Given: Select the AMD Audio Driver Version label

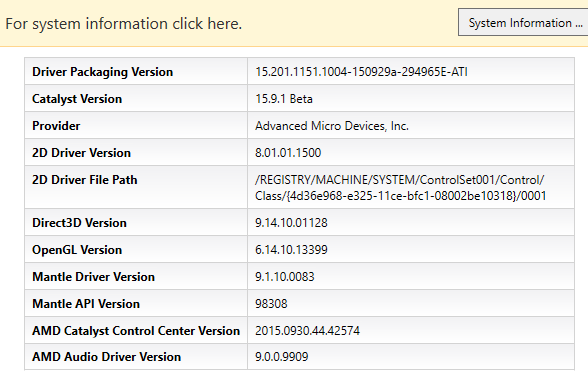Looking at the screenshot, I should 106,357.
